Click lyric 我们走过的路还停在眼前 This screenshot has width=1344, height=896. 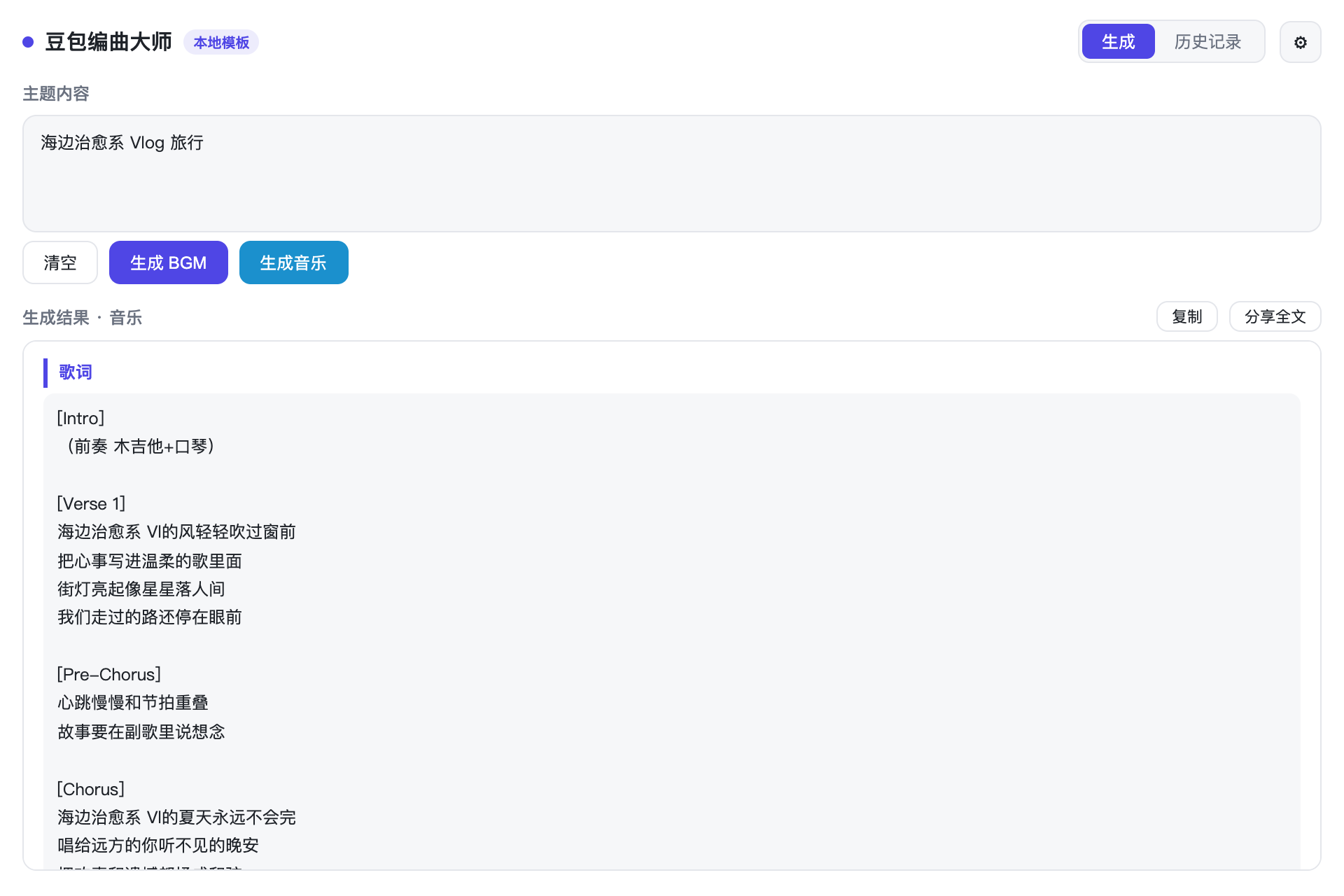(x=150, y=617)
